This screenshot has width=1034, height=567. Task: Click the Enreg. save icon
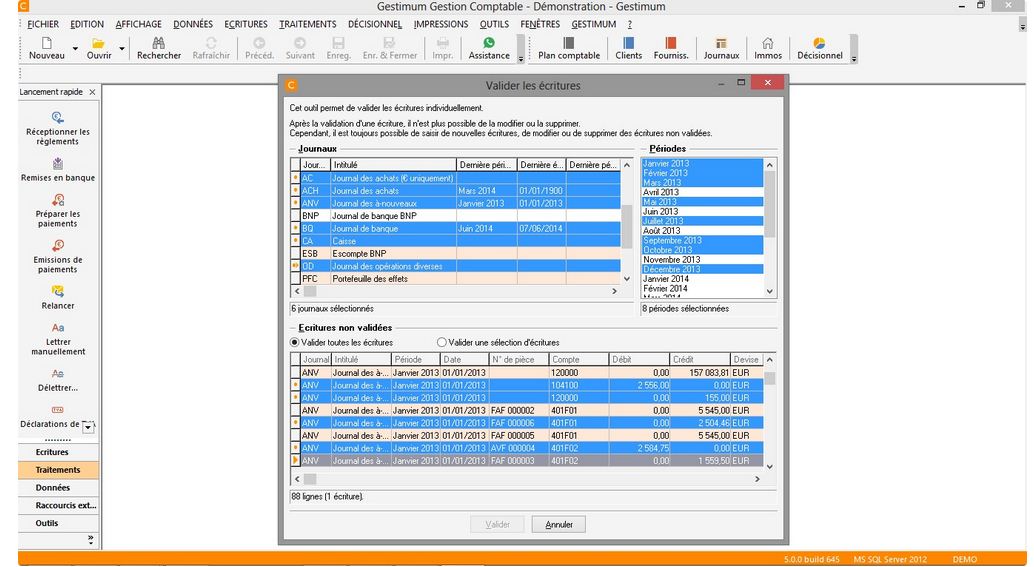pyautogui.click(x=338, y=43)
